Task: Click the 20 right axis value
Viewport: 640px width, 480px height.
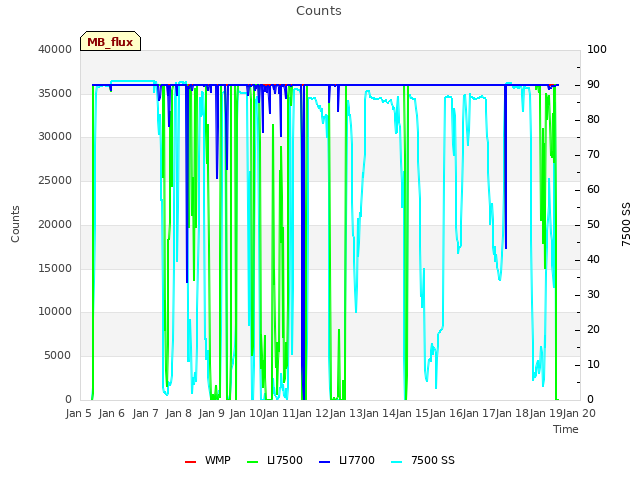Action: [x=593, y=330]
